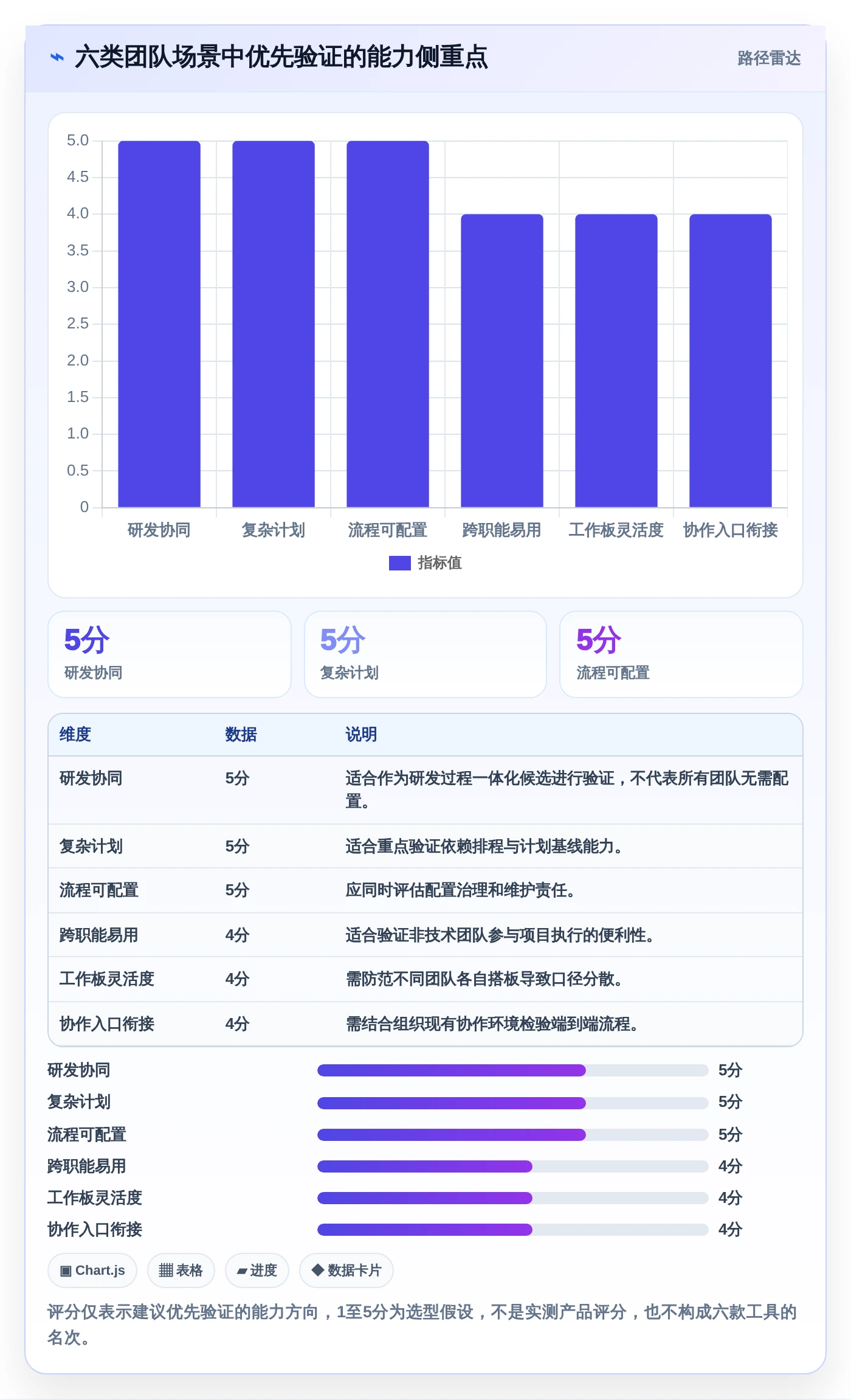
Task: Click the 六类团队场景中优先验证的能力侧重点 title
Action: coord(281,57)
